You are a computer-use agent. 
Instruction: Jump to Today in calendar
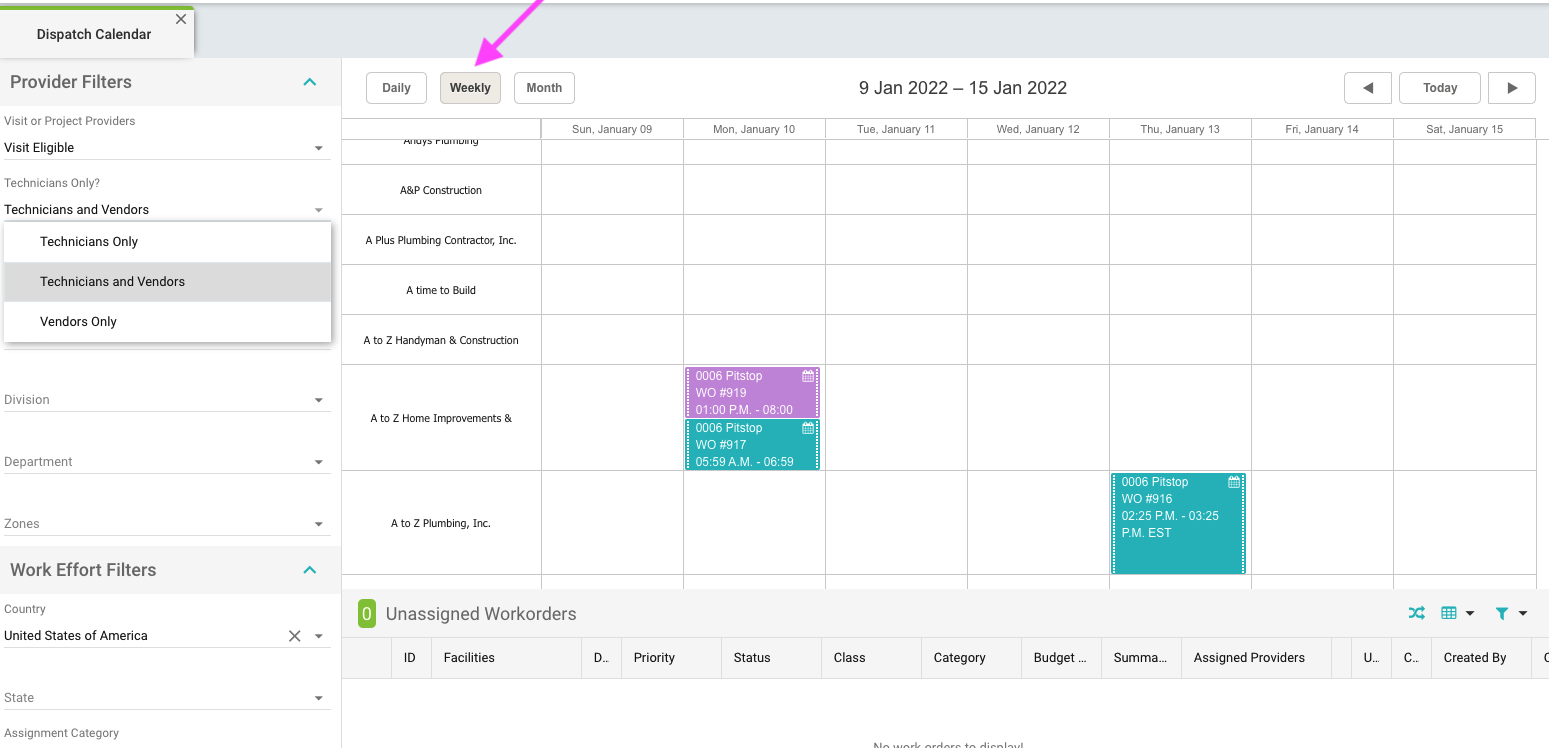[x=1439, y=88]
